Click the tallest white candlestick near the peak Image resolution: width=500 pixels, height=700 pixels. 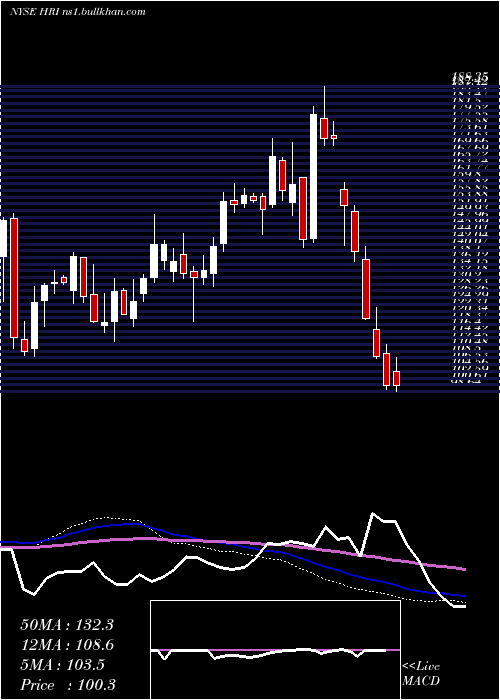[313, 176]
